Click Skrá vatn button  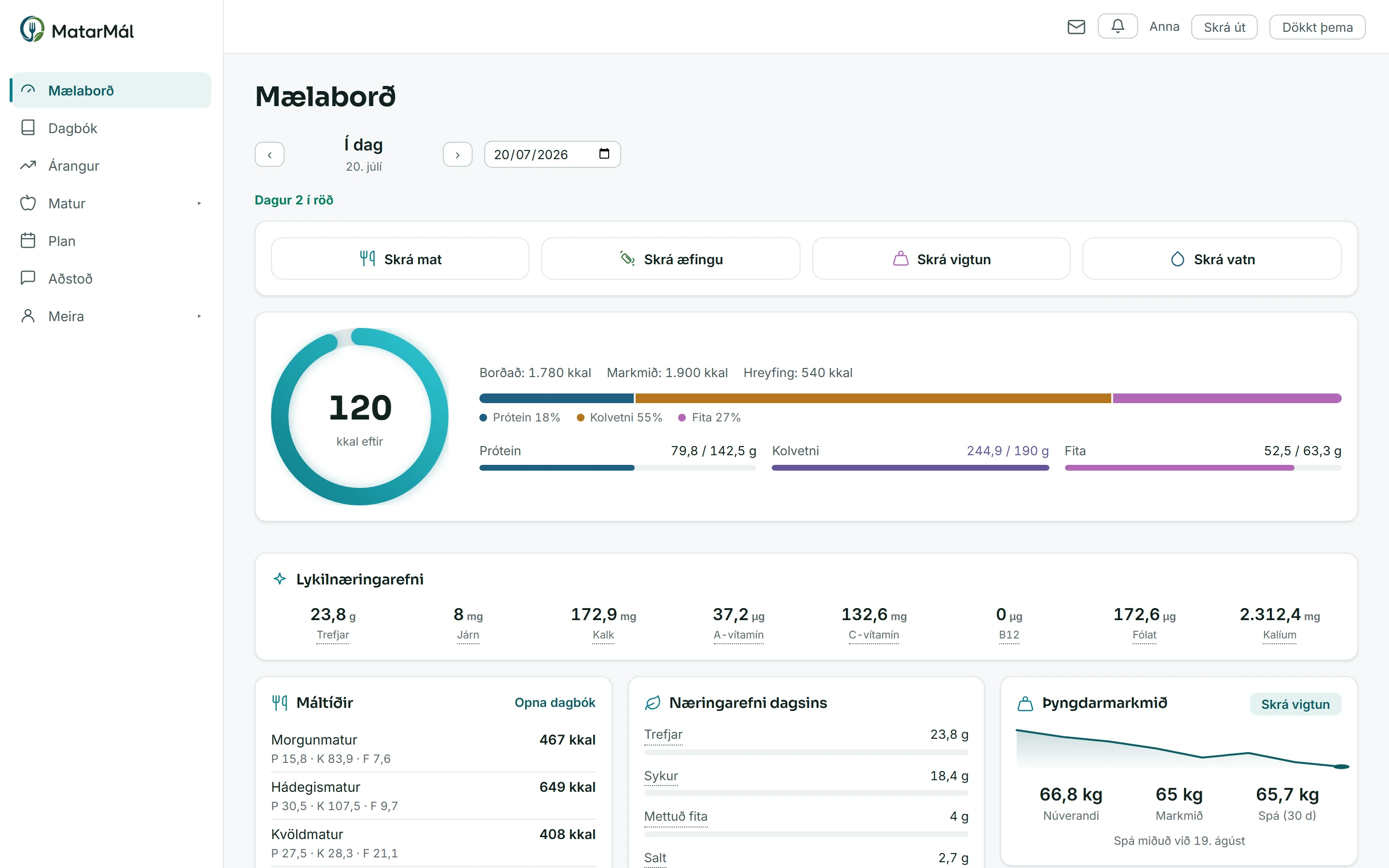click(1212, 259)
